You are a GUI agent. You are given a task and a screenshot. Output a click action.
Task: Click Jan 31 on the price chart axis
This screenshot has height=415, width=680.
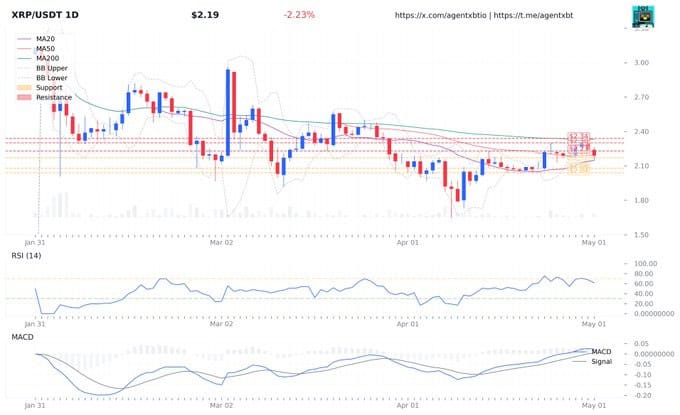(35, 243)
